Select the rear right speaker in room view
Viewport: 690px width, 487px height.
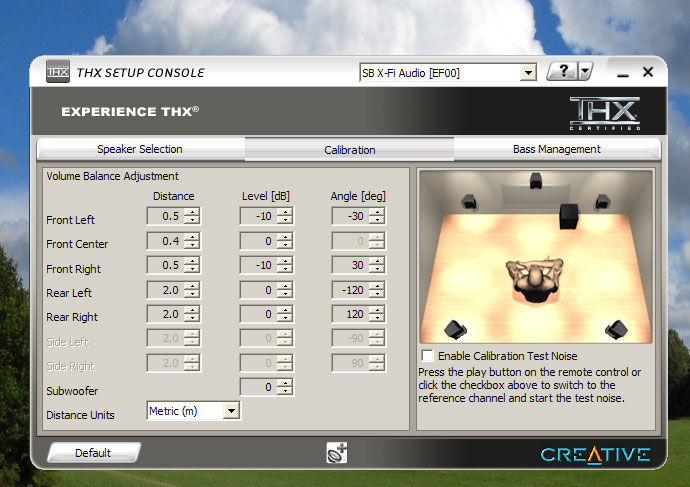point(616,330)
